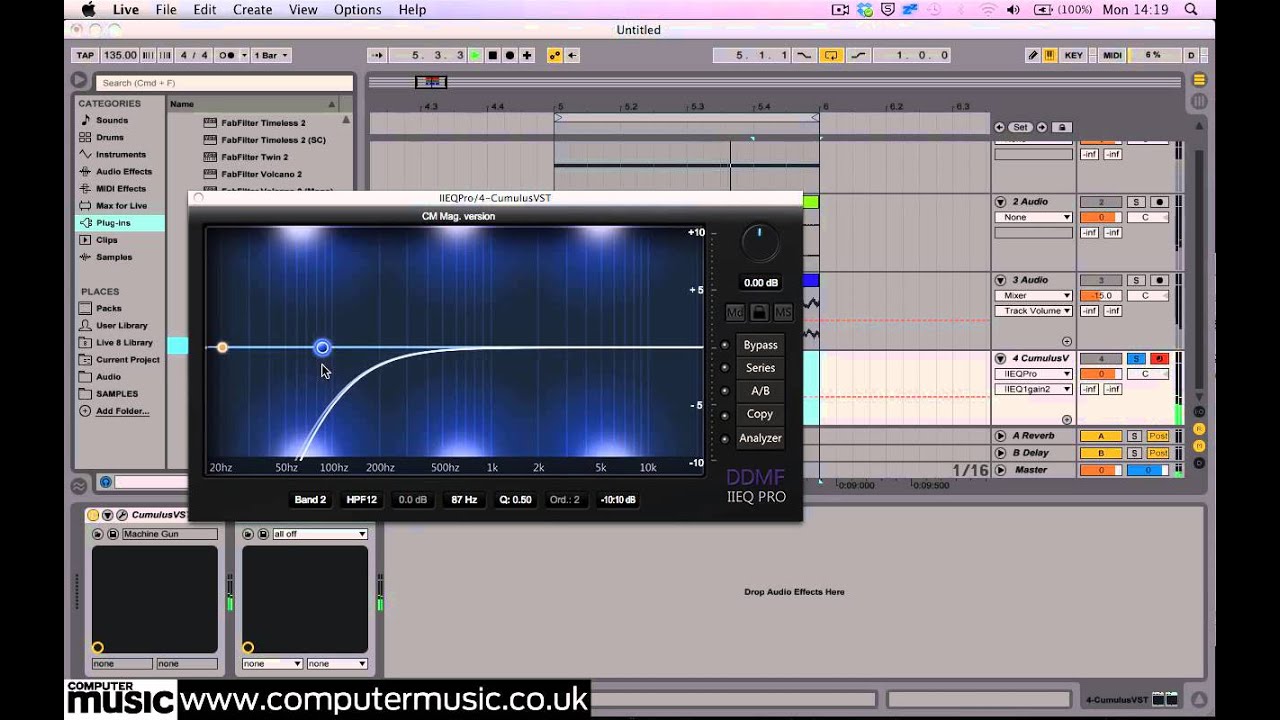Screen dimensions: 1280x720
Task: Arm the global record button
Action: tap(510, 56)
